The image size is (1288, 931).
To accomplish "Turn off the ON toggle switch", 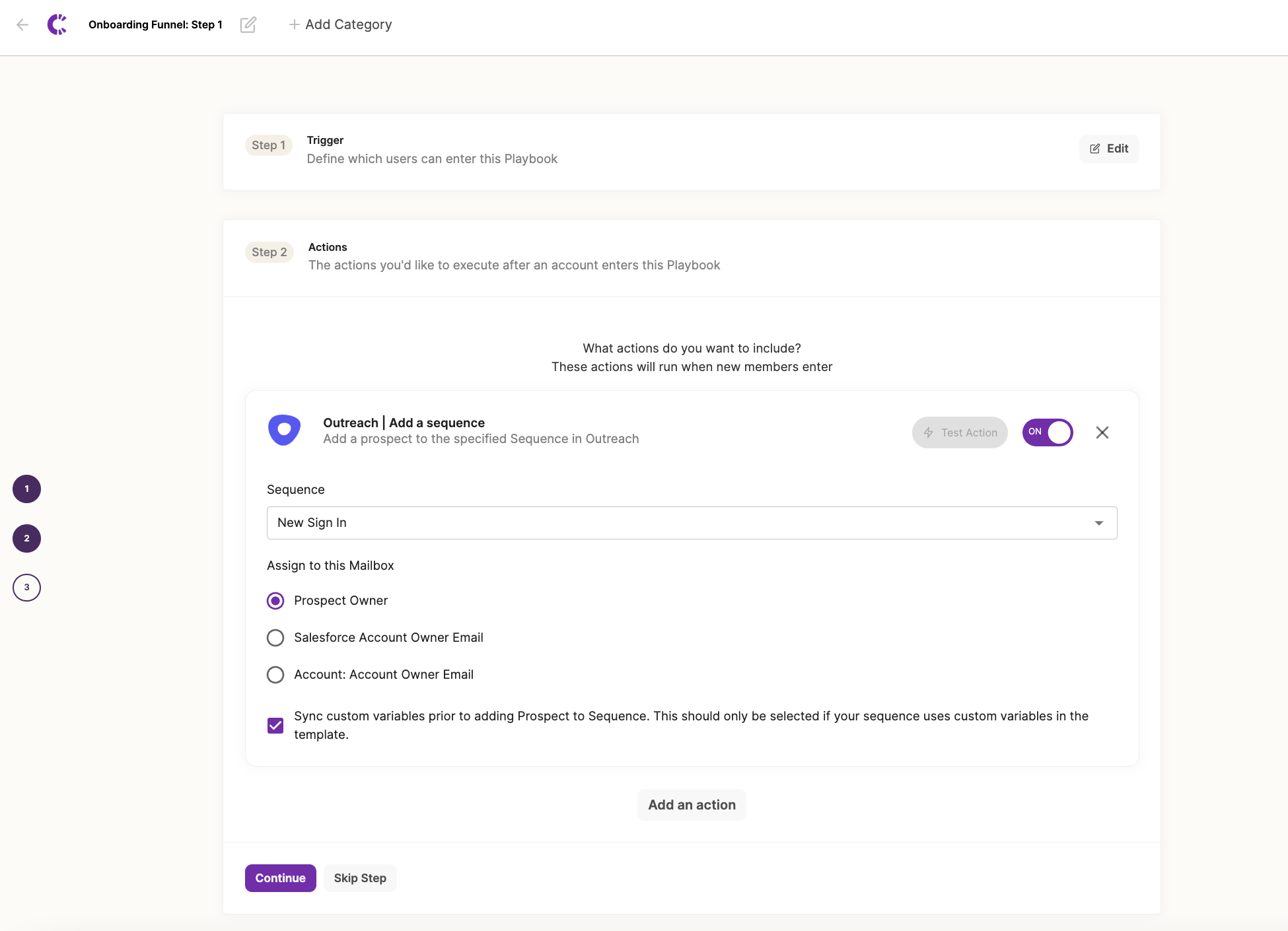I will click(1047, 432).
